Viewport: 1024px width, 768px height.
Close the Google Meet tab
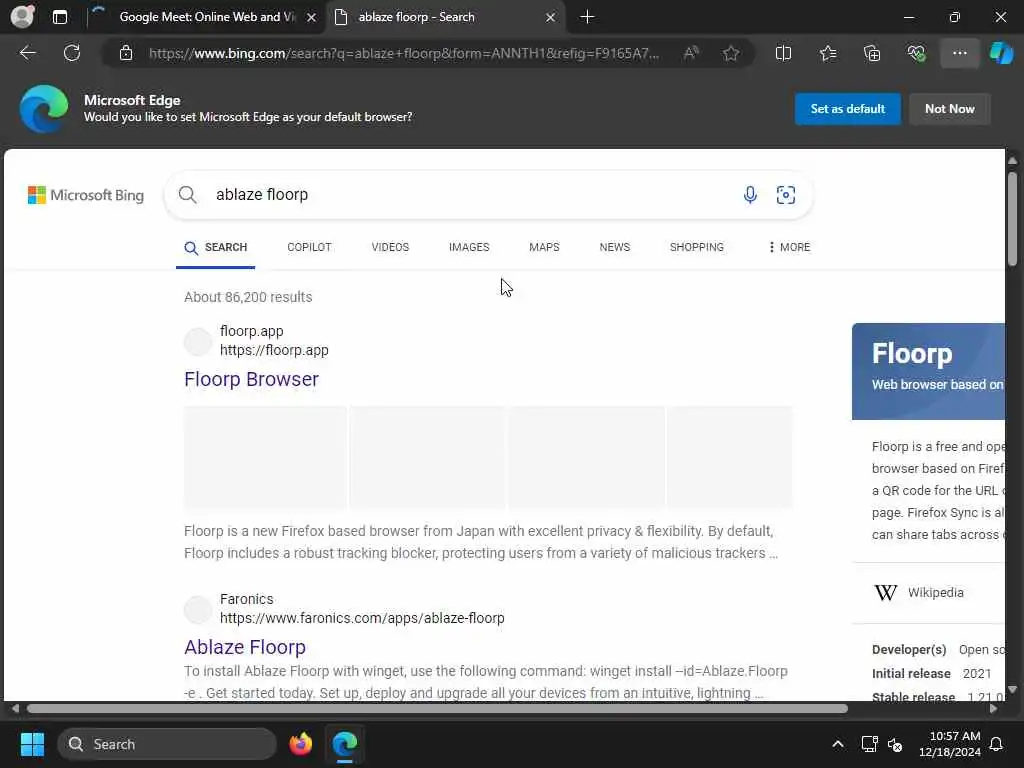312,18
